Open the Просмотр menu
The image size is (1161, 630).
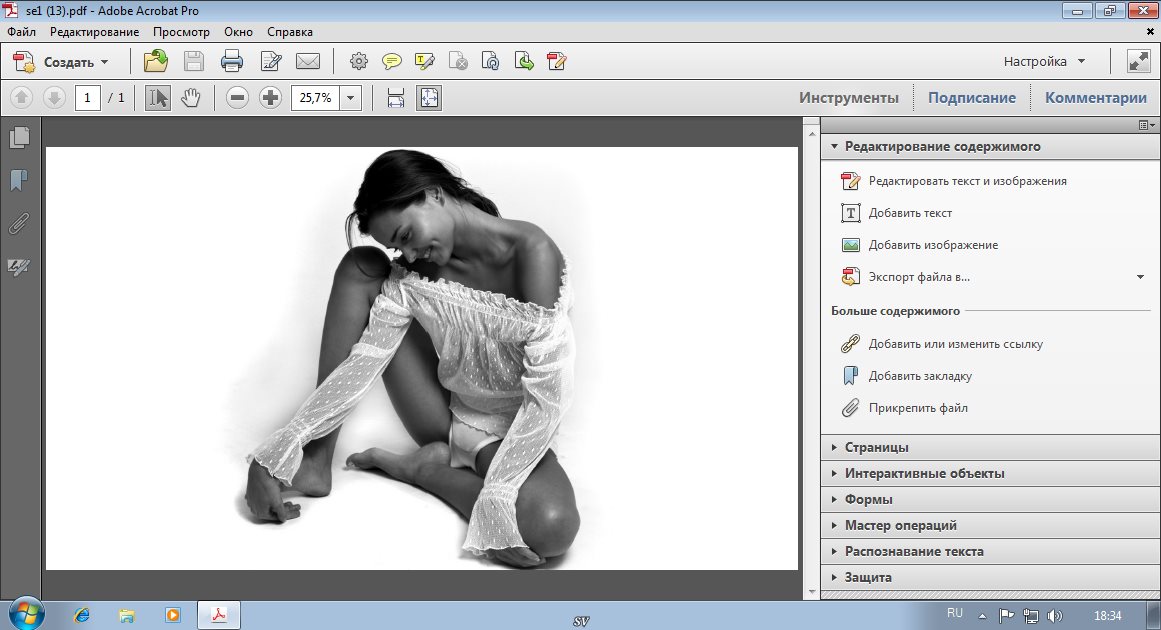181,32
